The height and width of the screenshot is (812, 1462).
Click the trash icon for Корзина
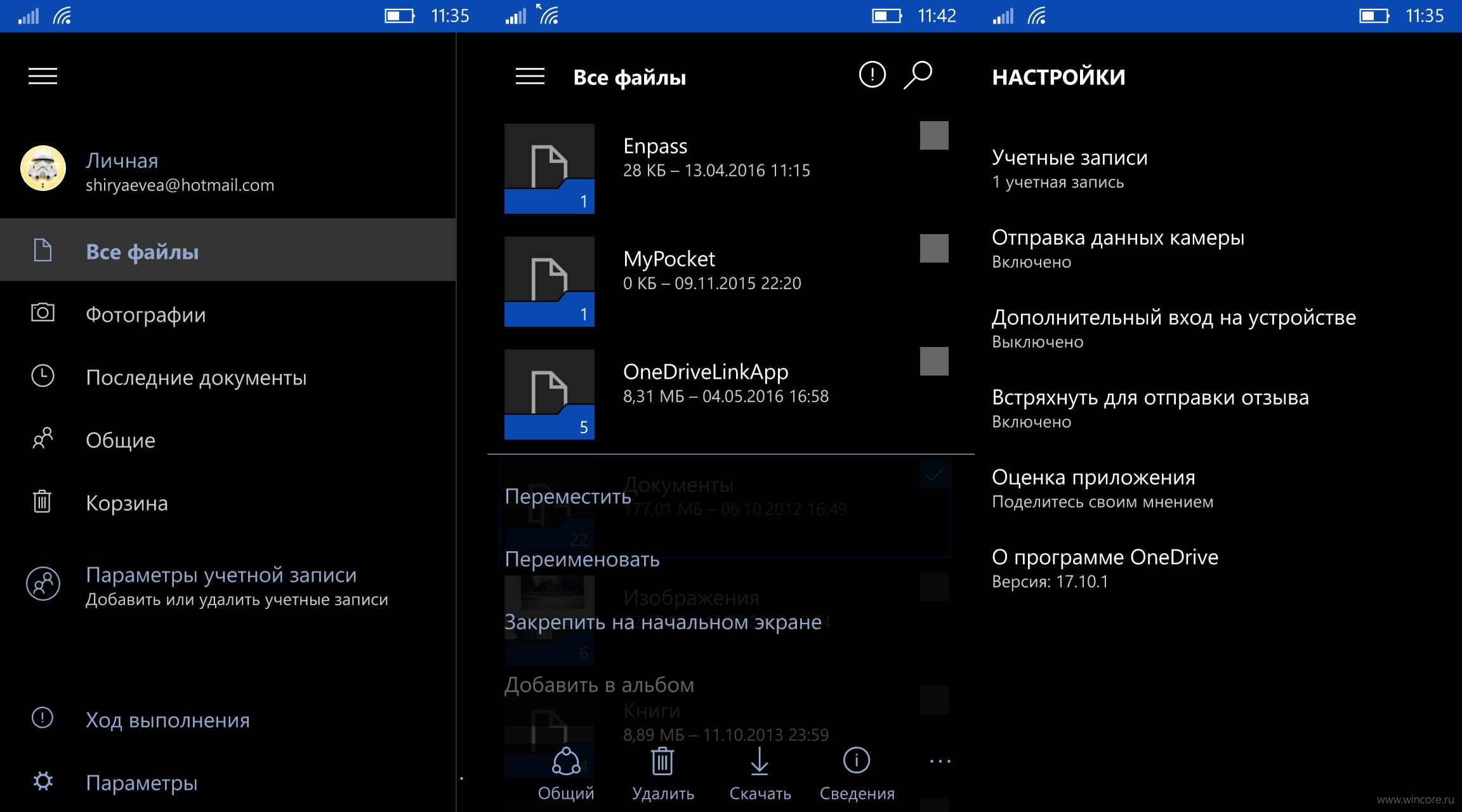pyautogui.click(x=43, y=501)
